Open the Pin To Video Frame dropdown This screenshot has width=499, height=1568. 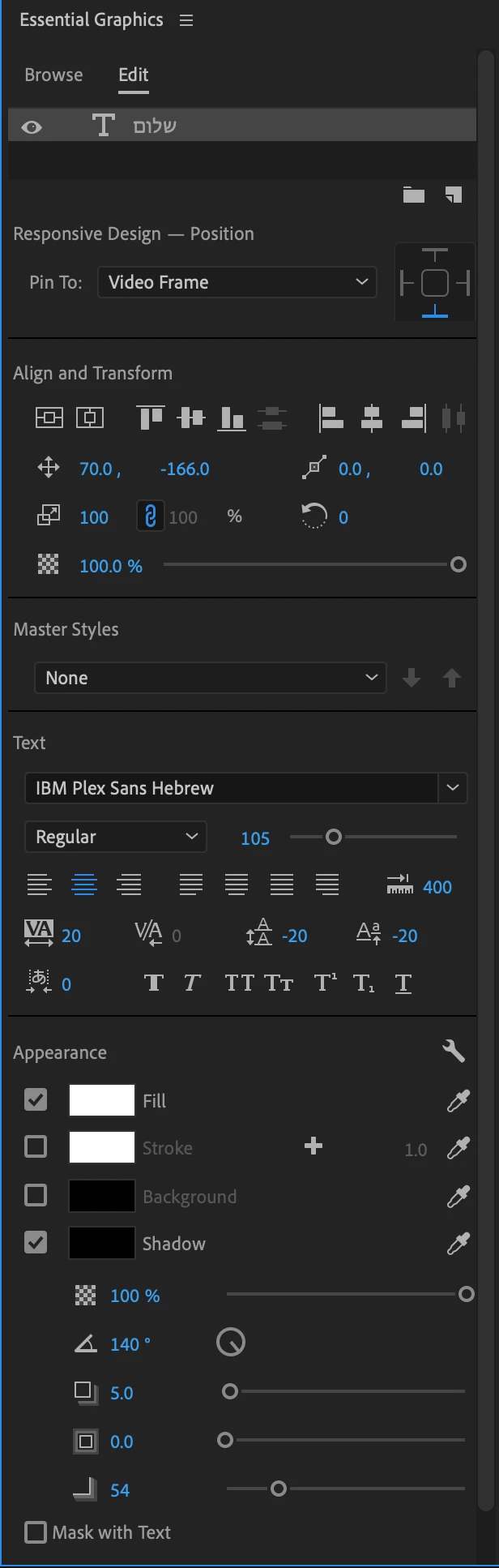pos(237,282)
